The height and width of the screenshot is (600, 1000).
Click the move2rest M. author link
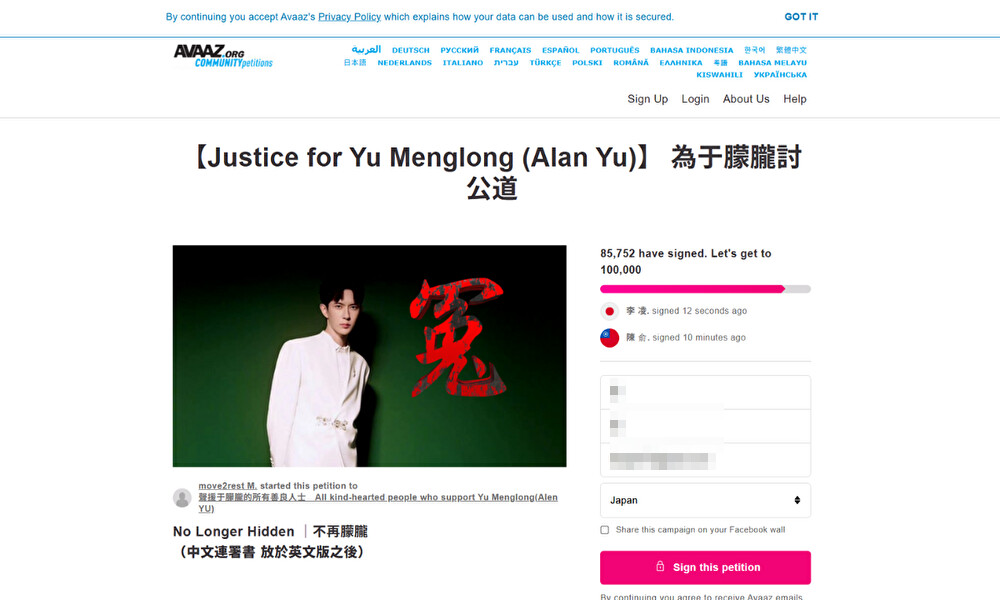click(228, 486)
